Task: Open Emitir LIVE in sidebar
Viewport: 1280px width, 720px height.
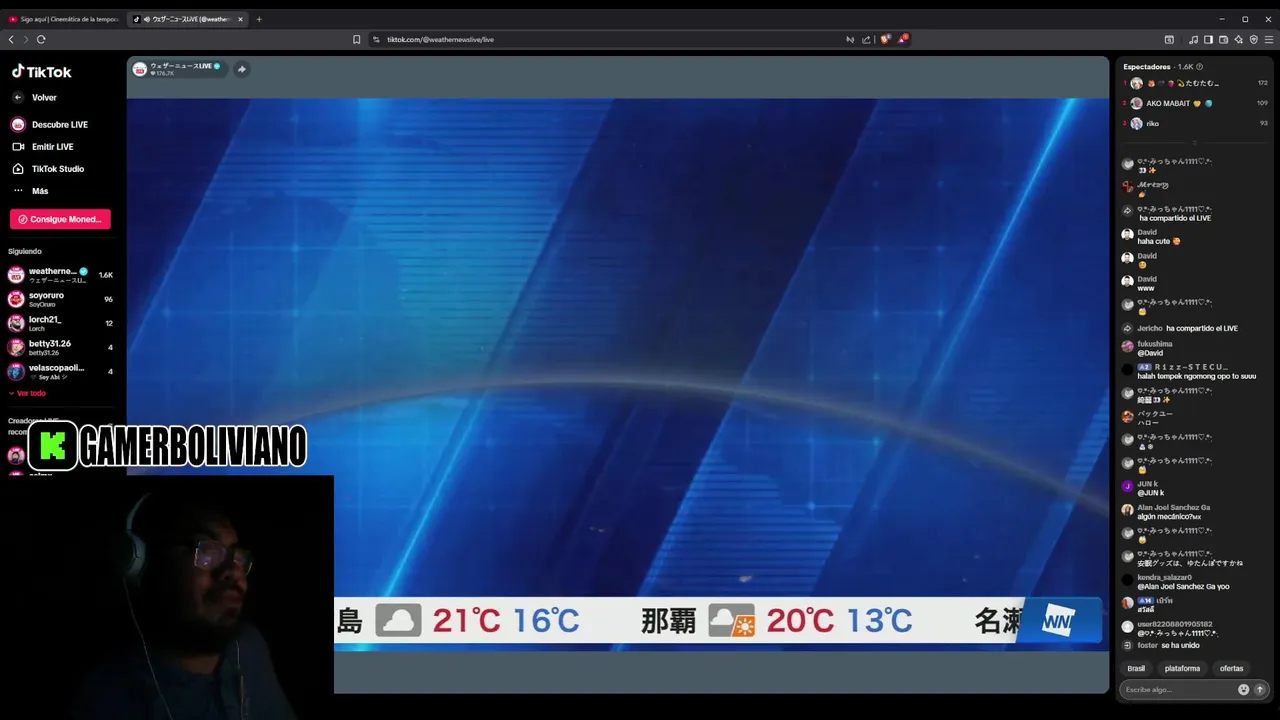Action: coord(43,147)
